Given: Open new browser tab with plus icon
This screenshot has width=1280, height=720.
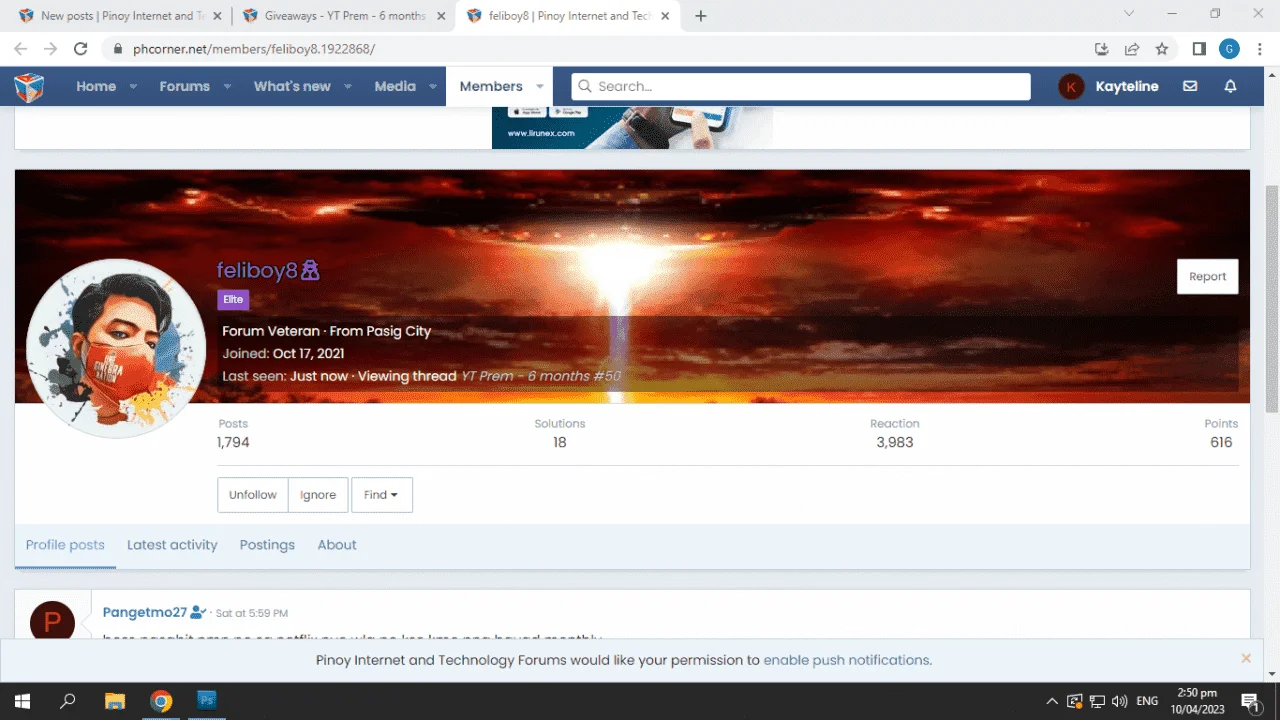Looking at the screenshot, I should [x=701, y=16].
